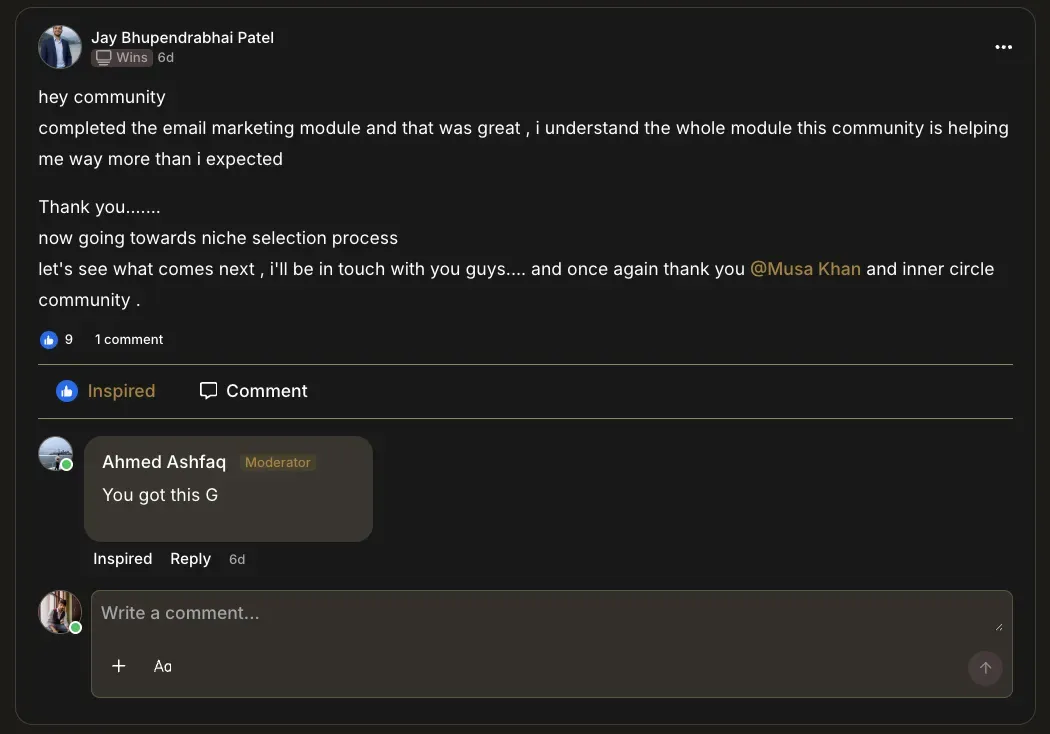The height and width of the screenshot is (734, 1050).
Task: Click the plus icon to add attachment
Action: point(118,666)
